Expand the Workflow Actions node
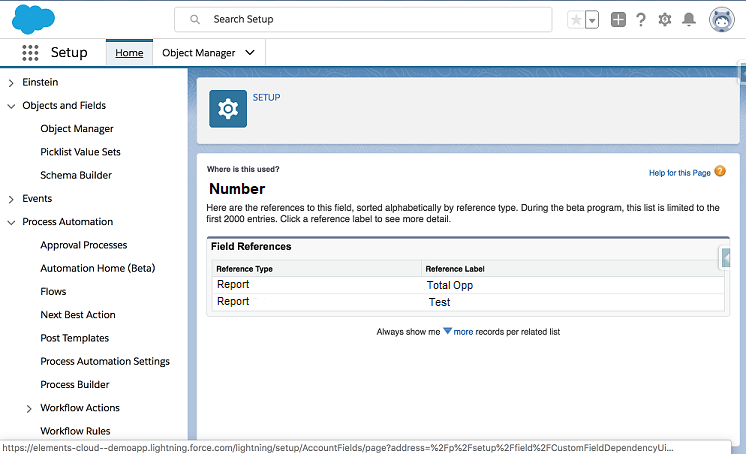746x454 pixels. click(x=29, y=408)
